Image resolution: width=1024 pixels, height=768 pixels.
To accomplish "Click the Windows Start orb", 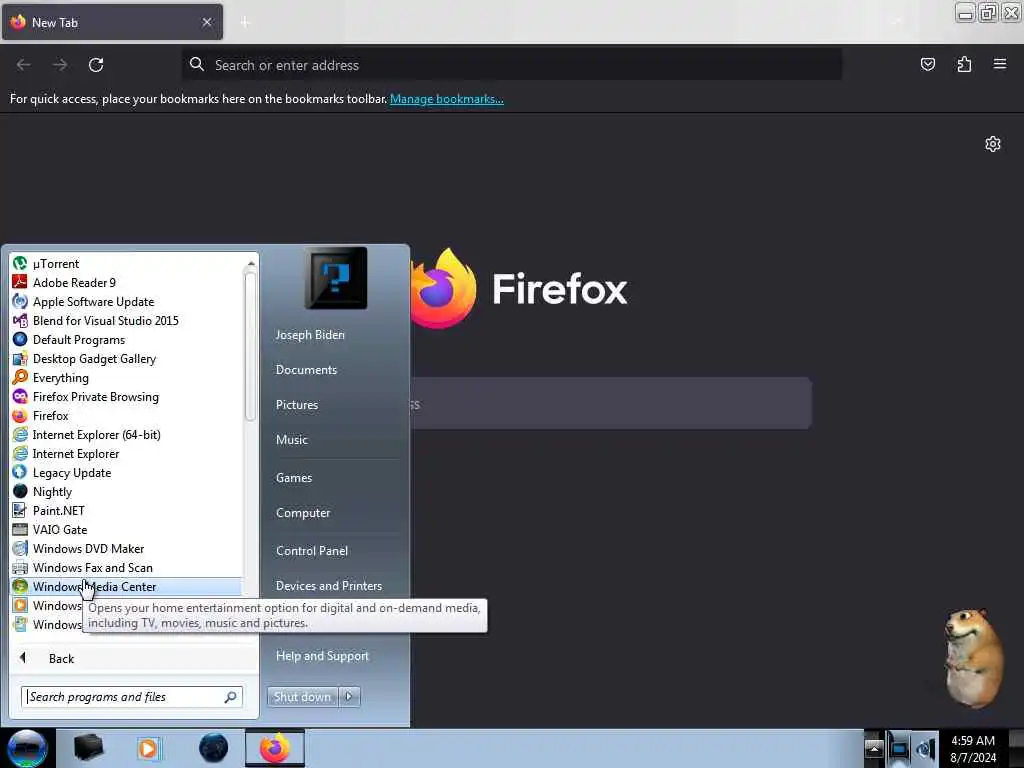I will [x=27, y=748].
